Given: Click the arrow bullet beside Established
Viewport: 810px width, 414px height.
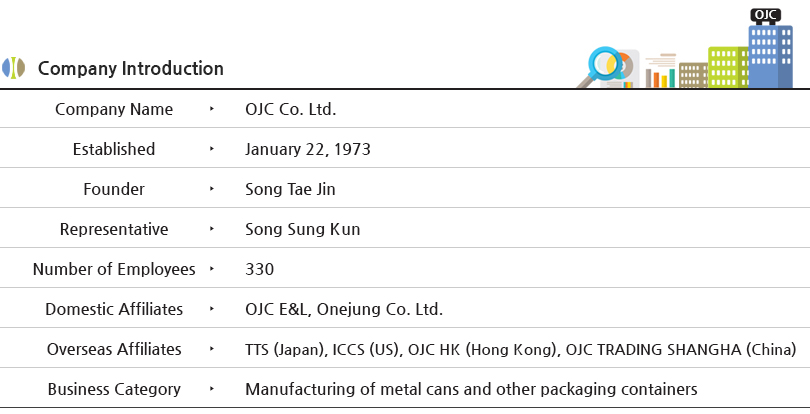Looking at the screenshot, I should coord(212,149).
